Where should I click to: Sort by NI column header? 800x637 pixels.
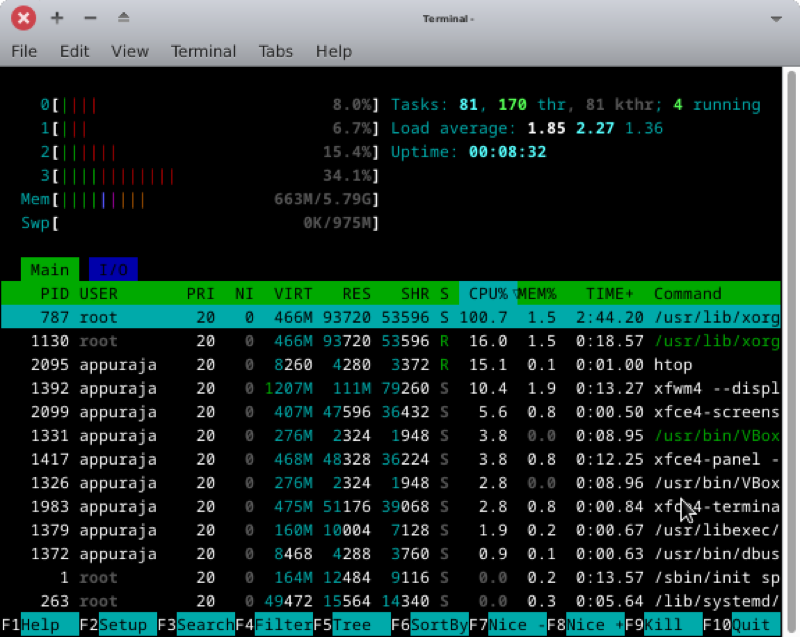pyautogui.click(x=244, y=294)
